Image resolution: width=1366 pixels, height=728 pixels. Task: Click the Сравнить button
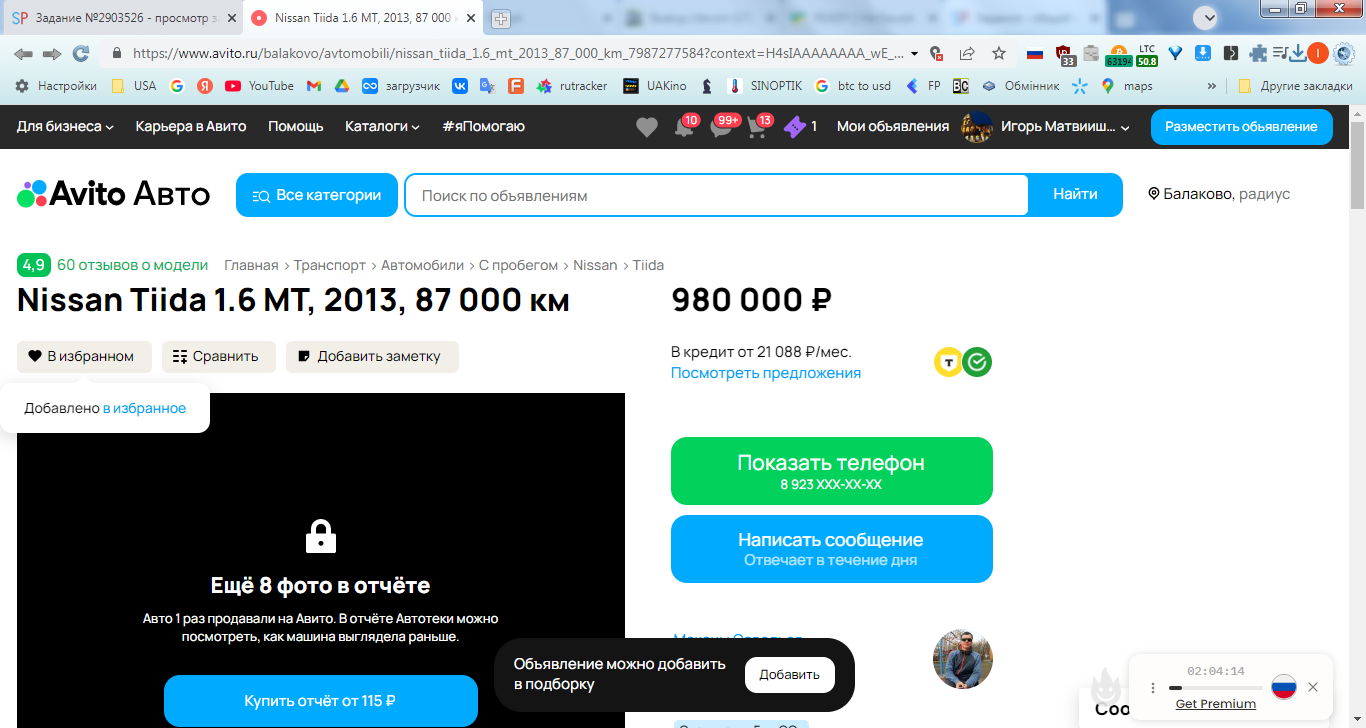point(219,357)
